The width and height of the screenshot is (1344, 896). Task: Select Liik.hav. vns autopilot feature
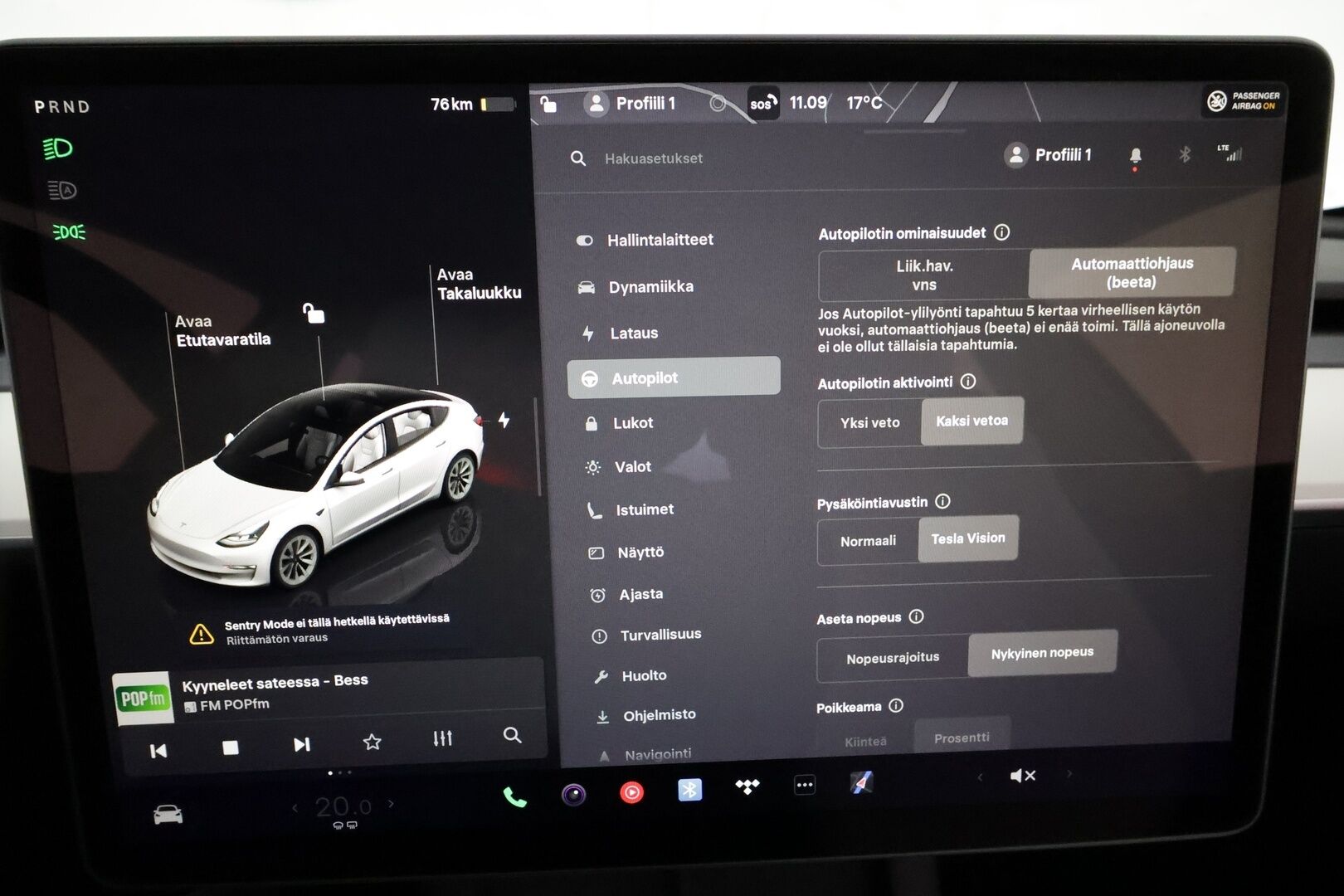[923, 275]
